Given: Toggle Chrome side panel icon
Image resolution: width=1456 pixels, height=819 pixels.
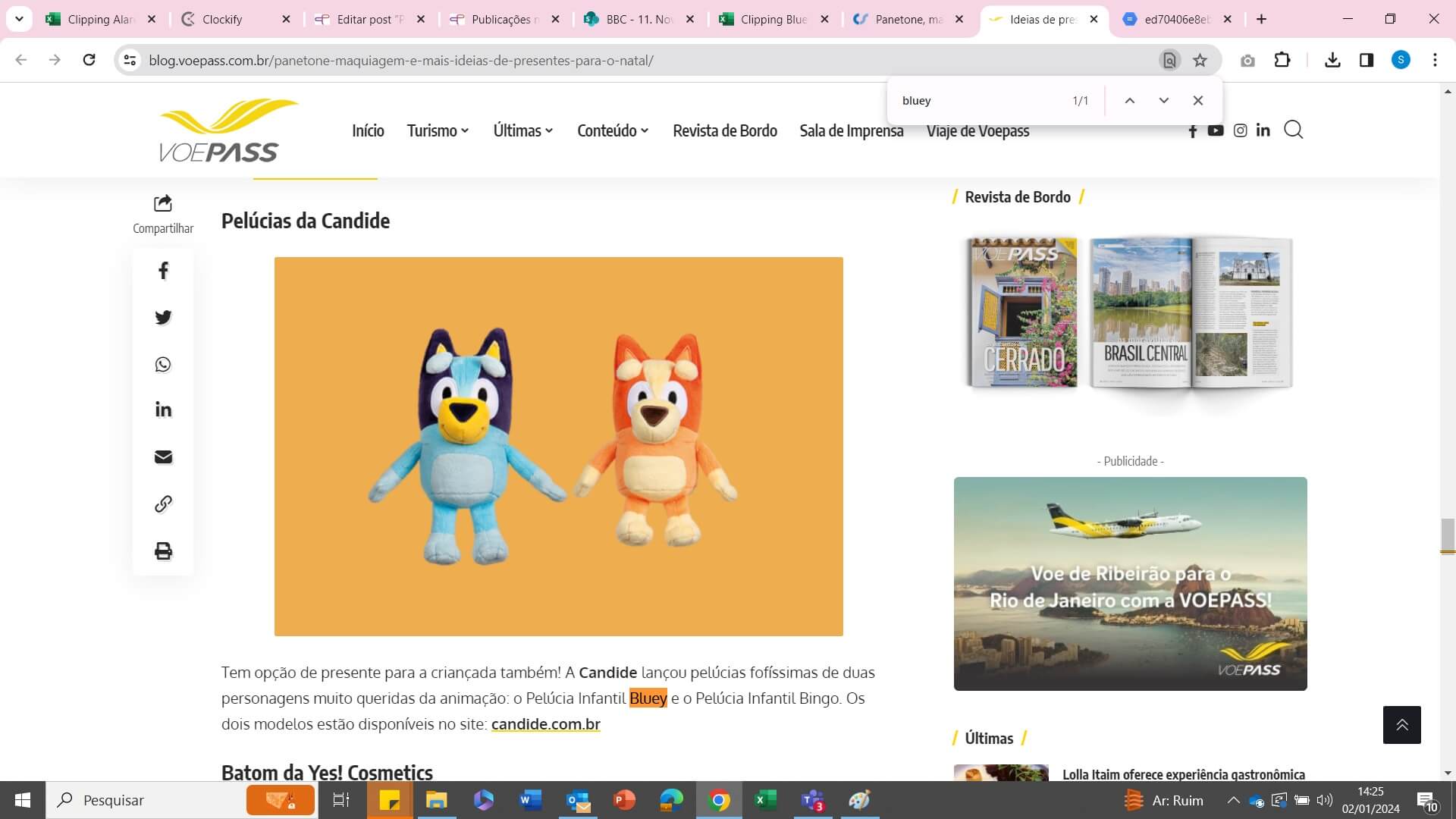Looking at the screenshot, I should coord(1367,60).
